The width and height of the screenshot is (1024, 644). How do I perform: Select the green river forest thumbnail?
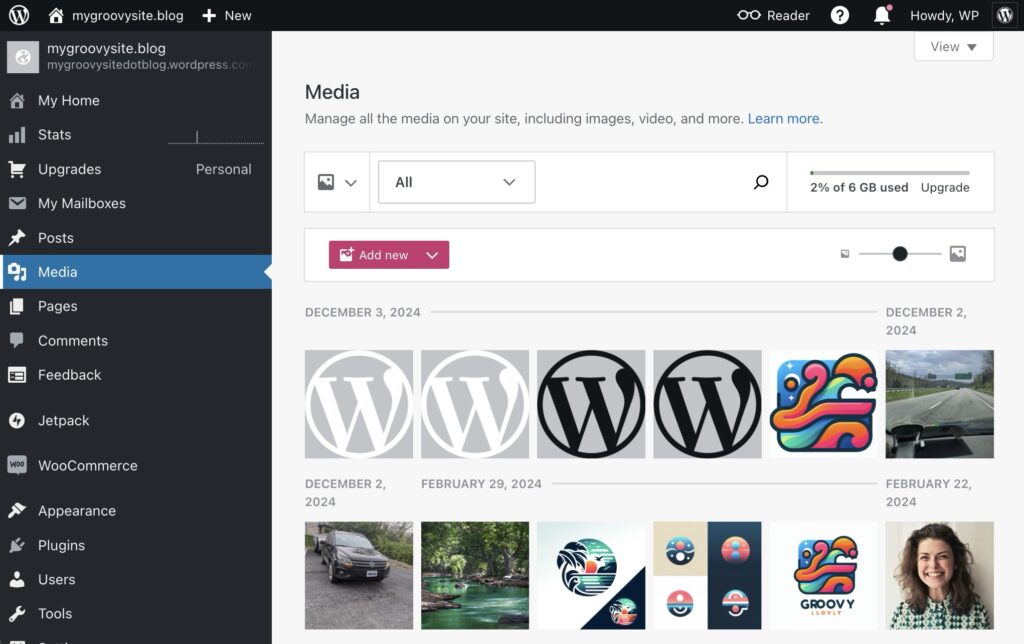(x=475, y=575)
